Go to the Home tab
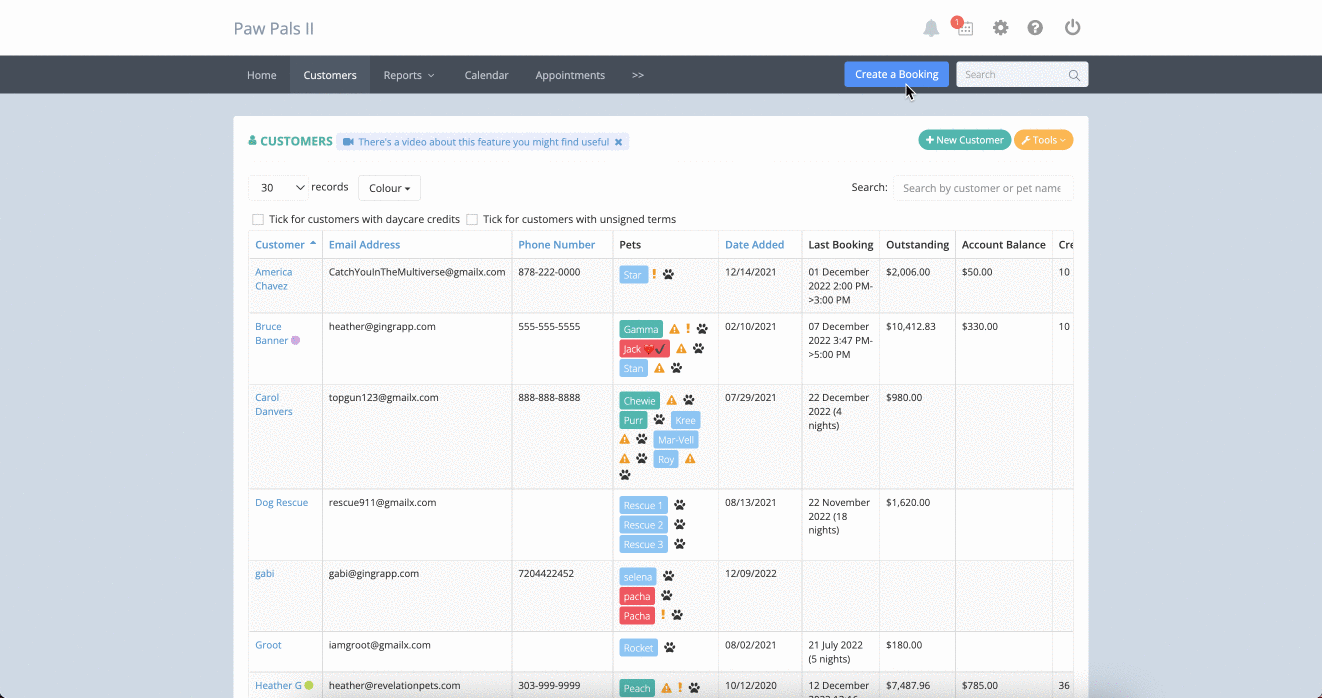 262,75
